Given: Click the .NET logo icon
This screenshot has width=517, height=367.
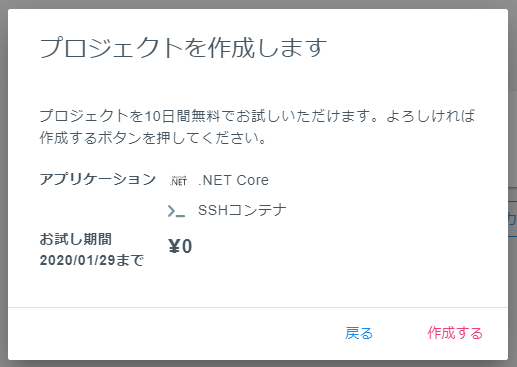Looking at the screenshot, I should (178, 181).
